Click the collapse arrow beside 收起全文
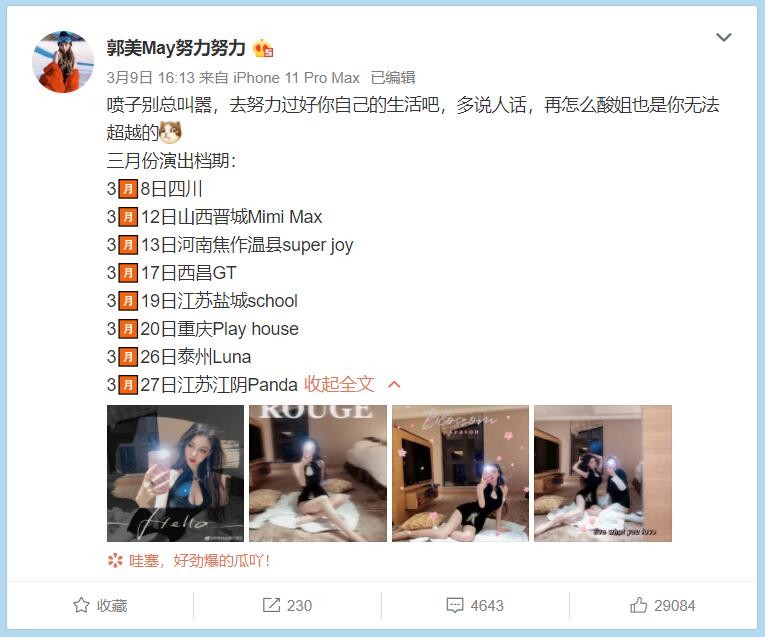This screenshot has height=637, width=765. (394, 385)
